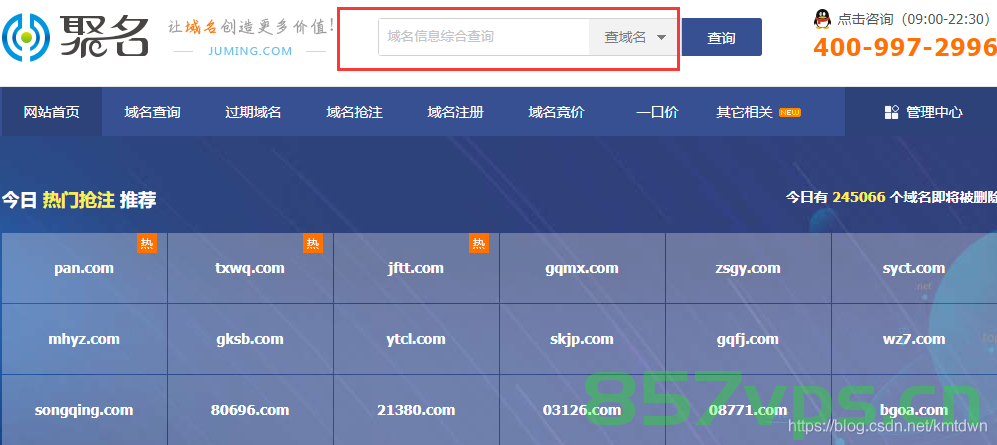Open the 域名注册 nav menu
997x445 pixels.
pyautogui.click(x=455, y=113)
